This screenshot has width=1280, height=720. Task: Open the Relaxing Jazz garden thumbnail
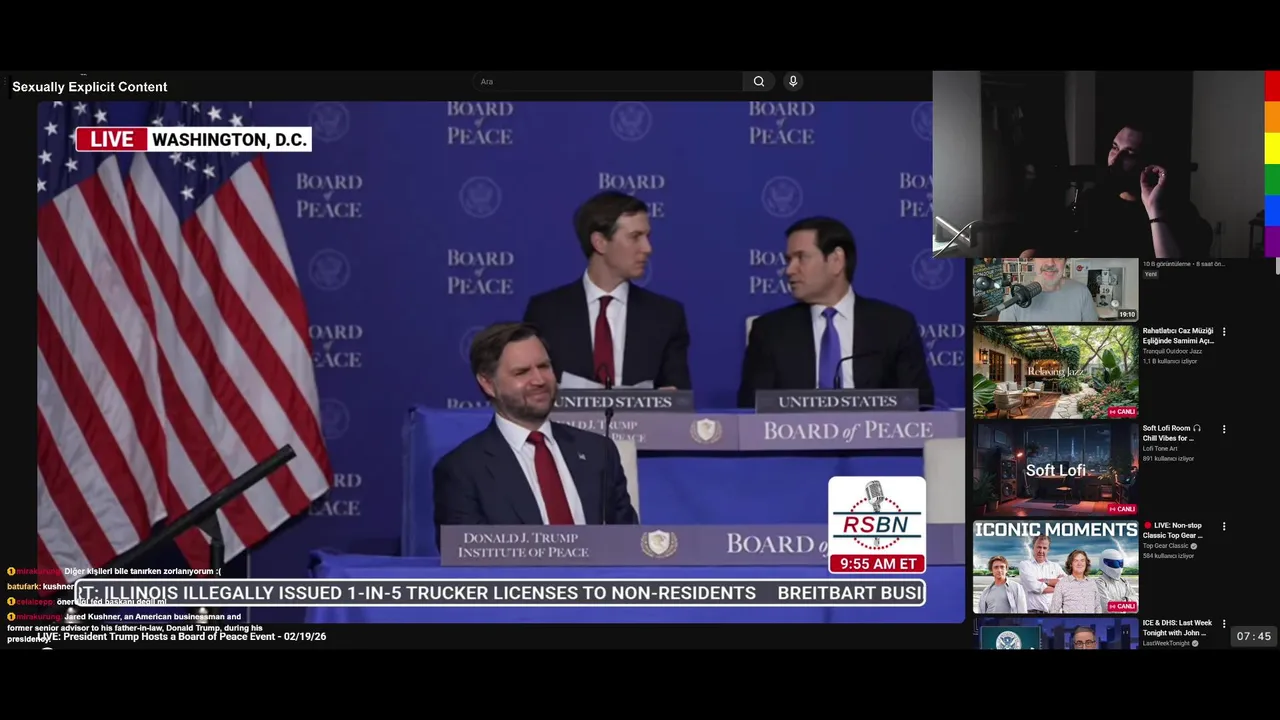pos(1055,372)
